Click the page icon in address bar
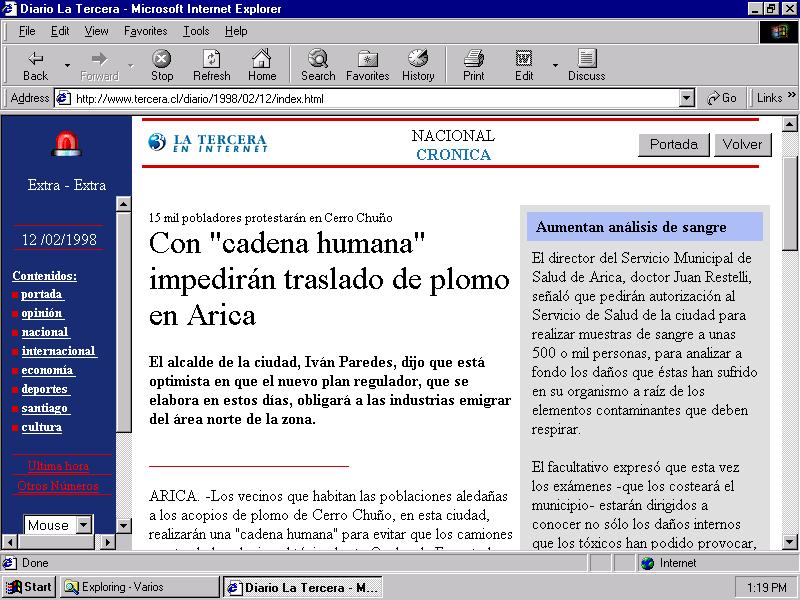The width and height of the screenshot is (800, 600). pos(63,98)
